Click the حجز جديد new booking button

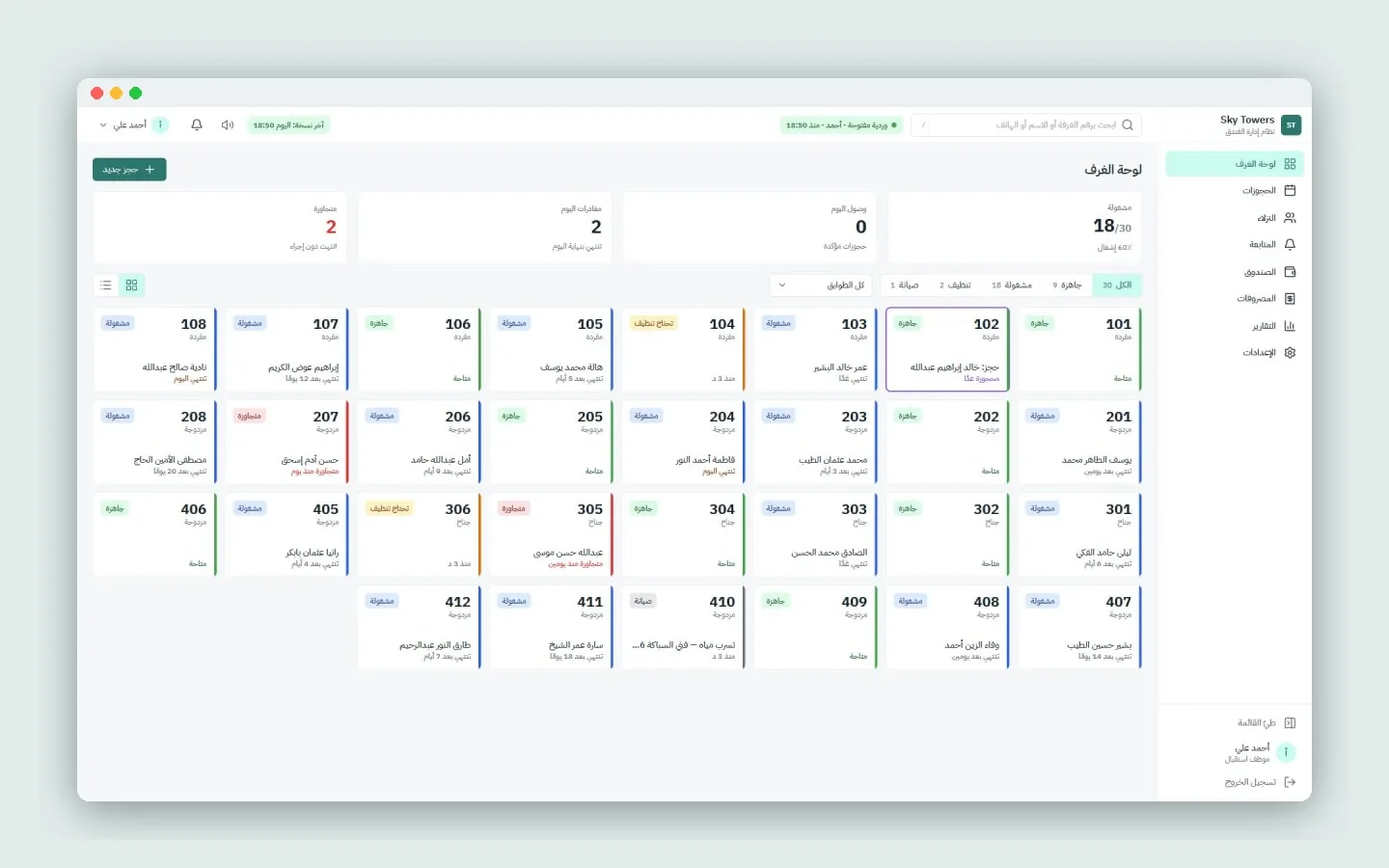tap(129, 170)
